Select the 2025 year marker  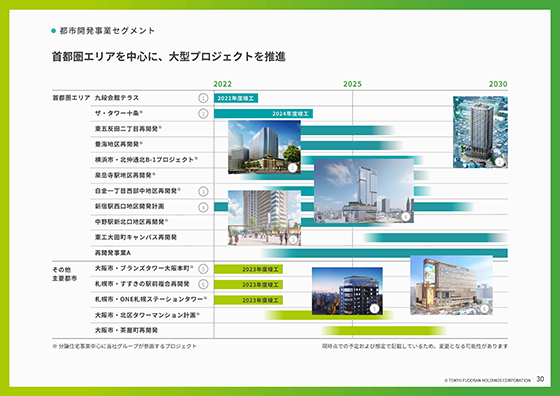click(352, 84)
